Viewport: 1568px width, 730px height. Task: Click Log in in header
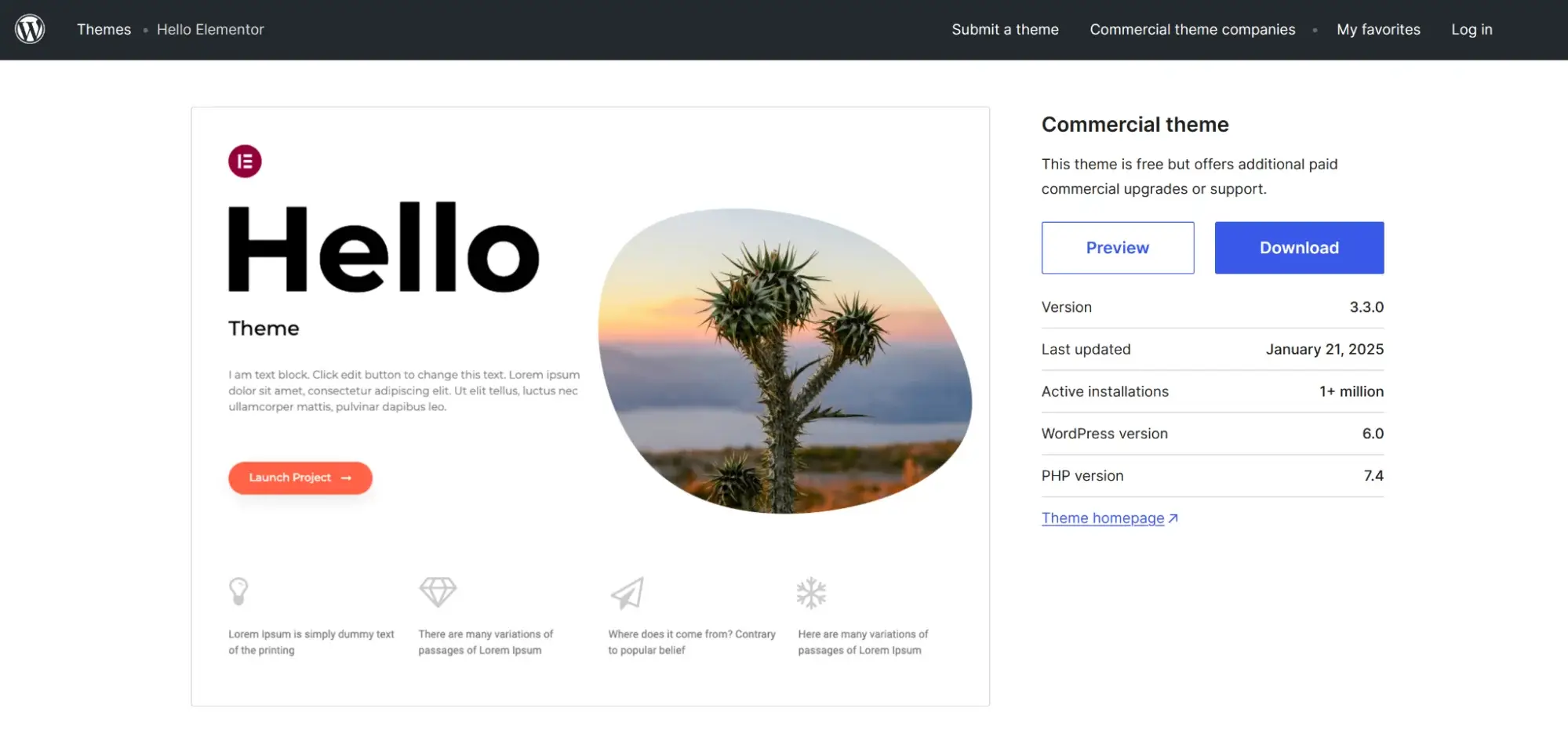1472,30
